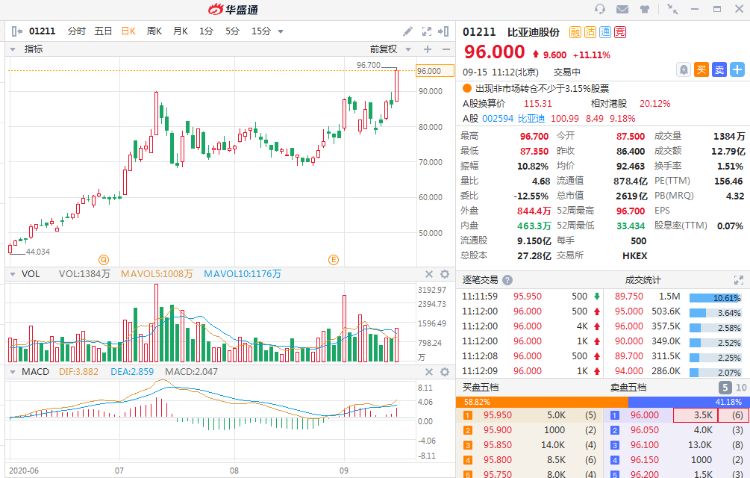Open the skin theme shirt icon

click(644, 9)
